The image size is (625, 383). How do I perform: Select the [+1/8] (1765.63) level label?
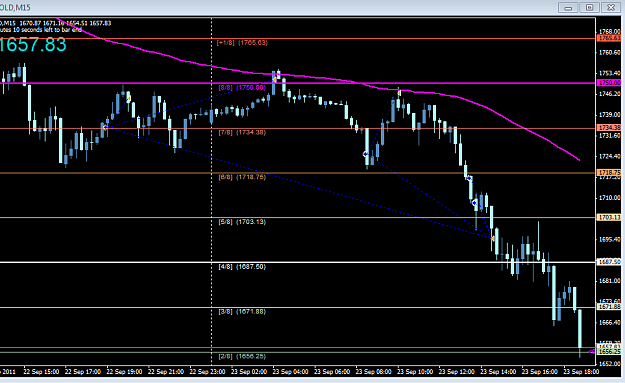click(242, 43)
